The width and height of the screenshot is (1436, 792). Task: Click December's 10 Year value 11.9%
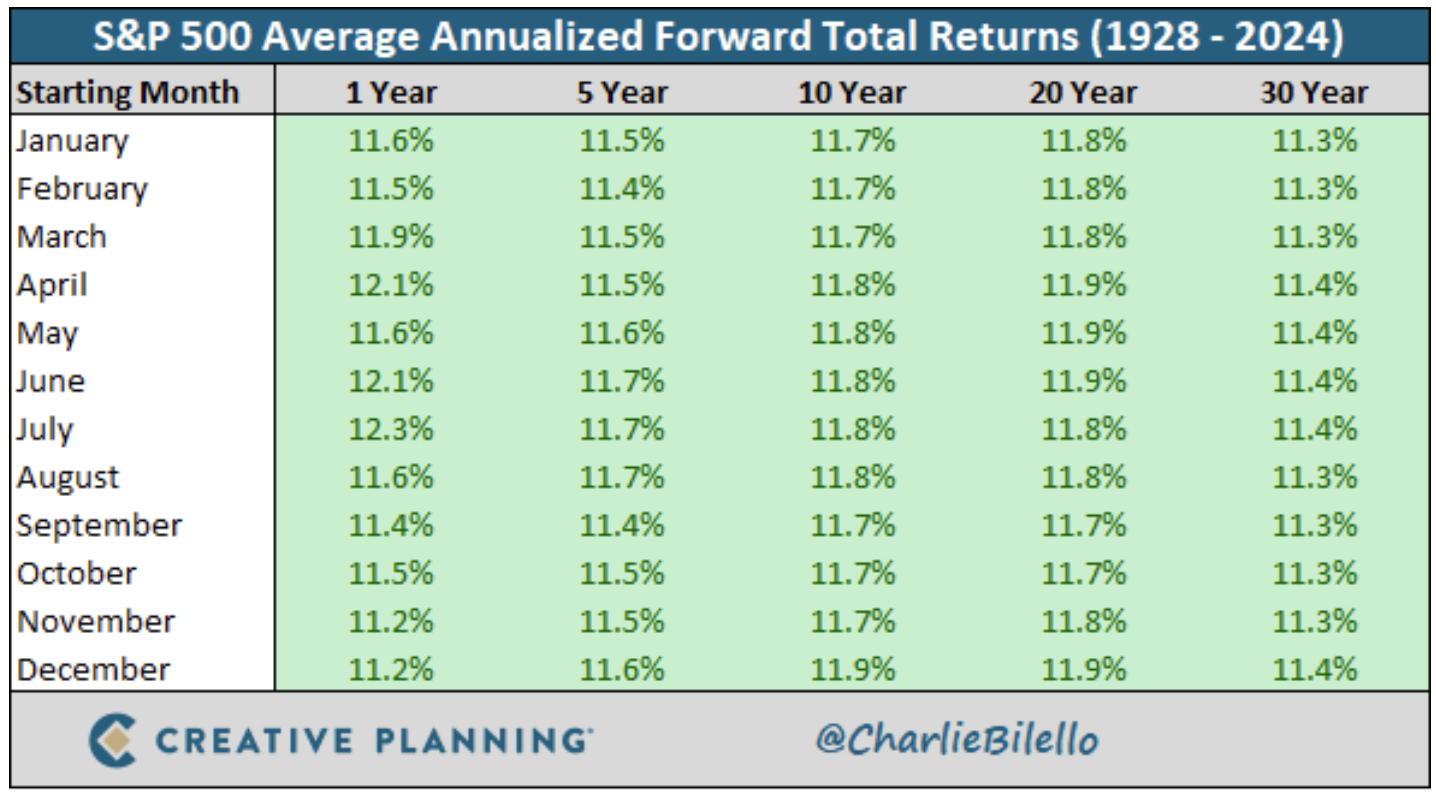pyautogui.click(x=852, y=669)
